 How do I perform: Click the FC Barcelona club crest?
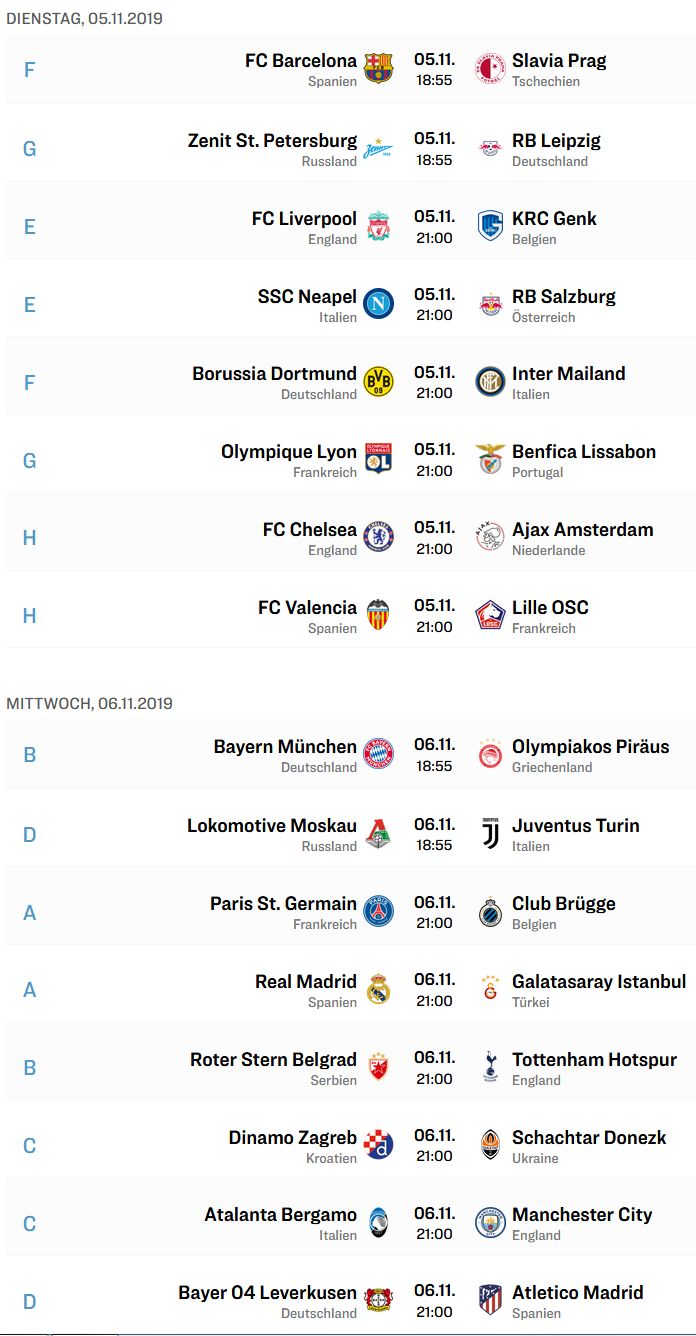(x=378, y=68)
